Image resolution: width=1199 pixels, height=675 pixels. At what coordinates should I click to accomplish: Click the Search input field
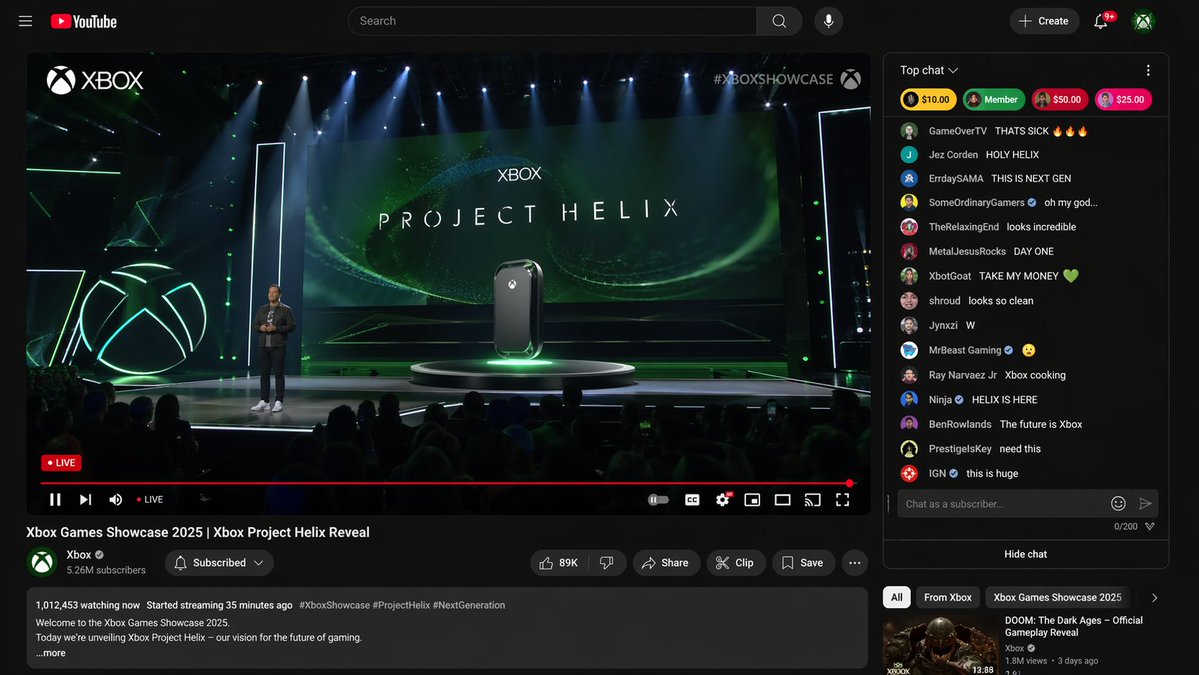(x=552, y=21)
